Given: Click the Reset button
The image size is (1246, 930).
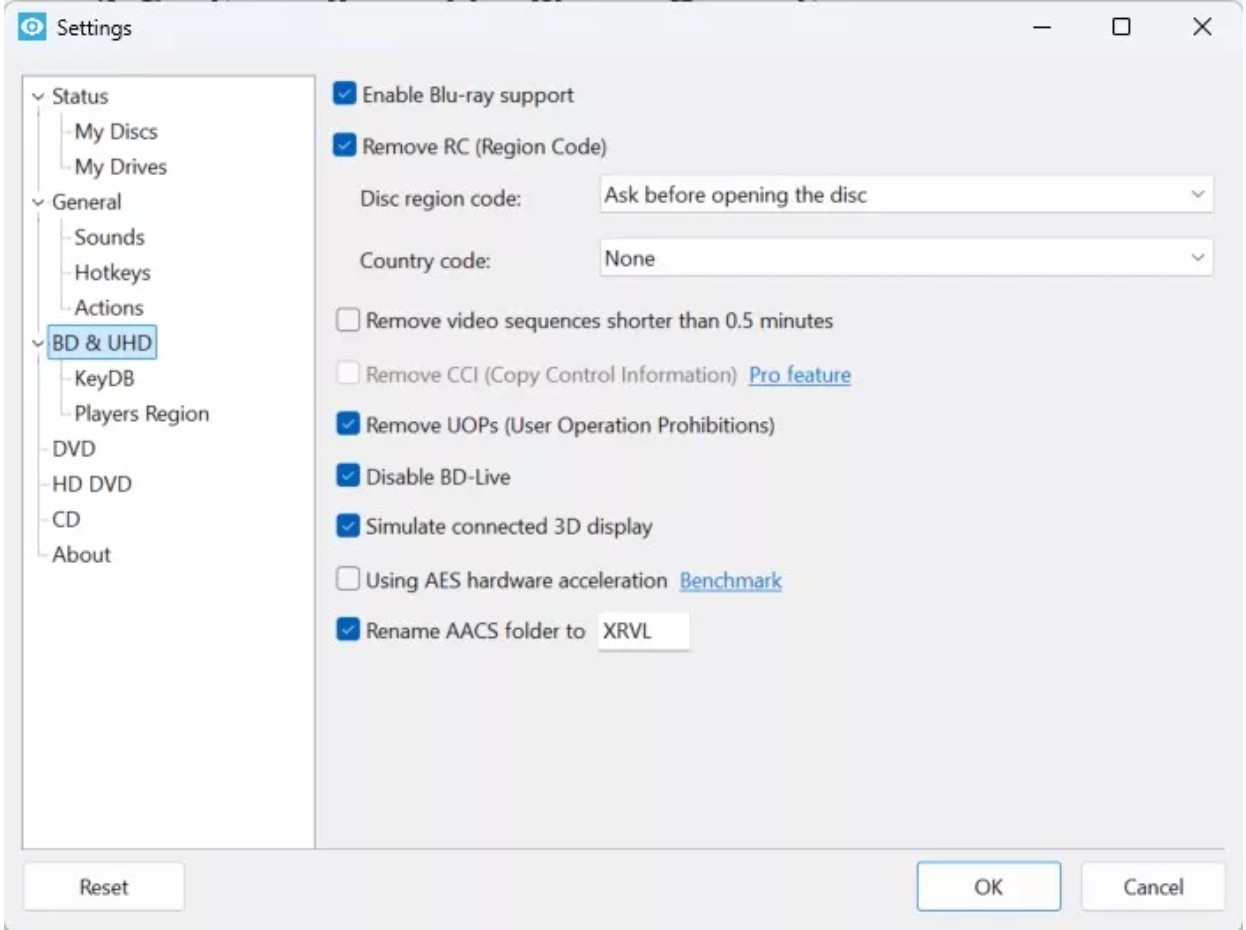Looking at the screenshot, I should coord(104,887).
